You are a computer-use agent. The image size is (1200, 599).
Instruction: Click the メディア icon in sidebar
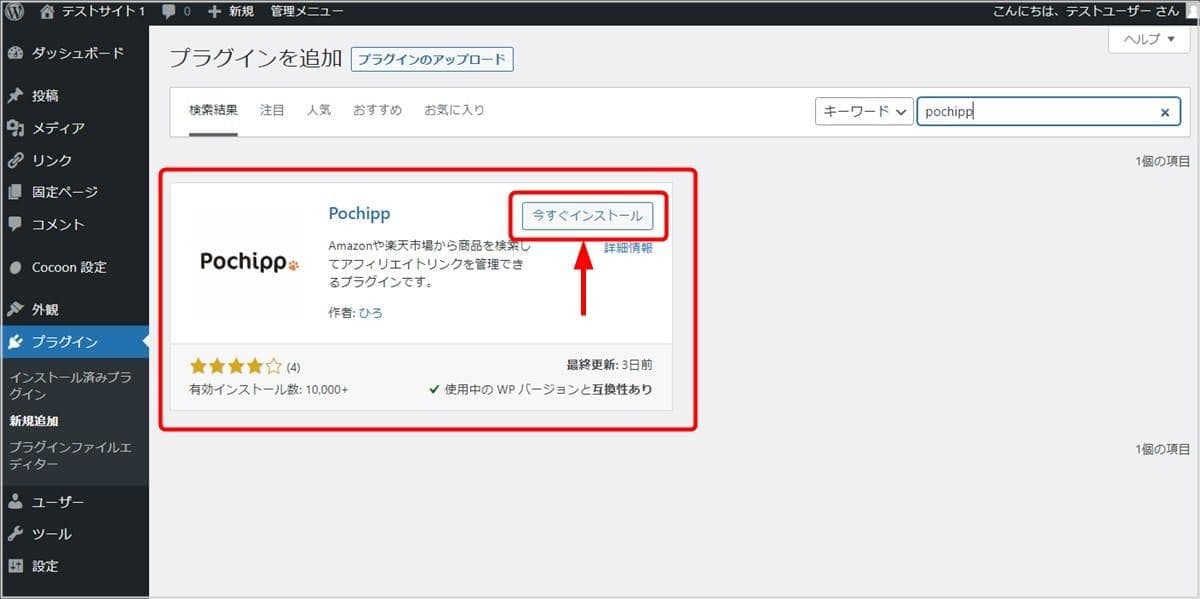click(15, 128)
